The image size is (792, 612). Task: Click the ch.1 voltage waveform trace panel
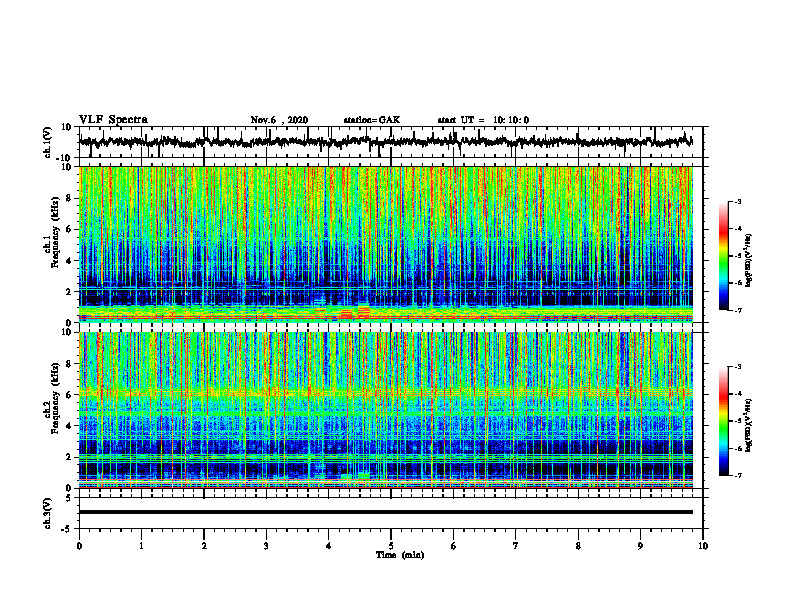(391, 142)
